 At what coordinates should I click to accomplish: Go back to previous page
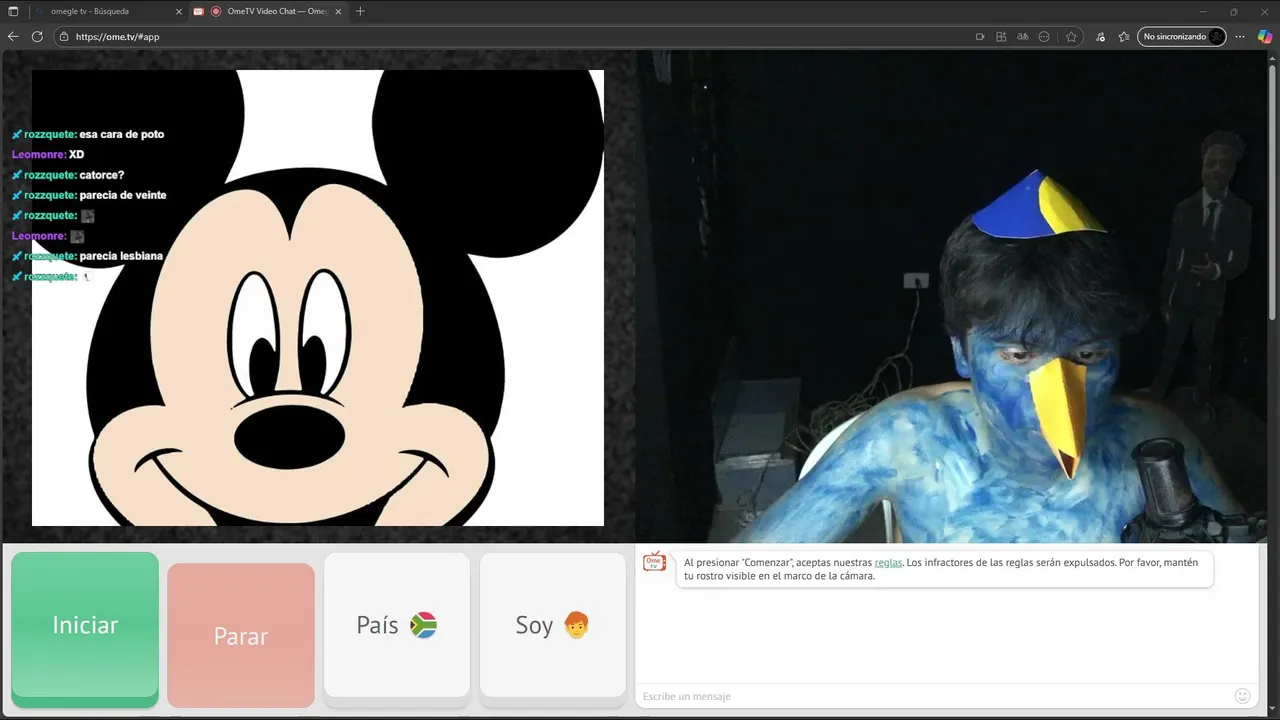tap(13, 36)
